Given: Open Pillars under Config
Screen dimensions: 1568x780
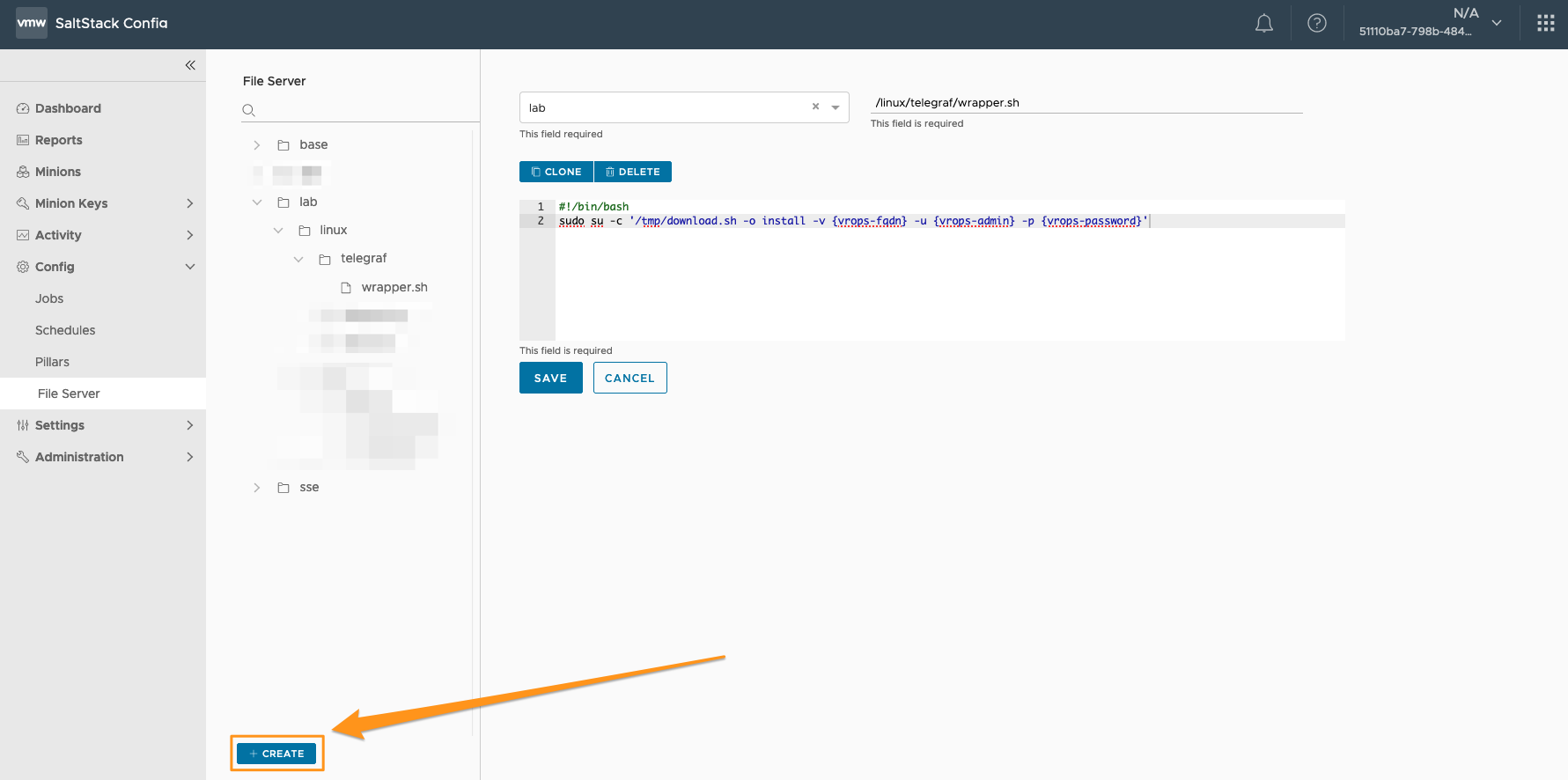Looking at the screenshot, I should 52,362.
